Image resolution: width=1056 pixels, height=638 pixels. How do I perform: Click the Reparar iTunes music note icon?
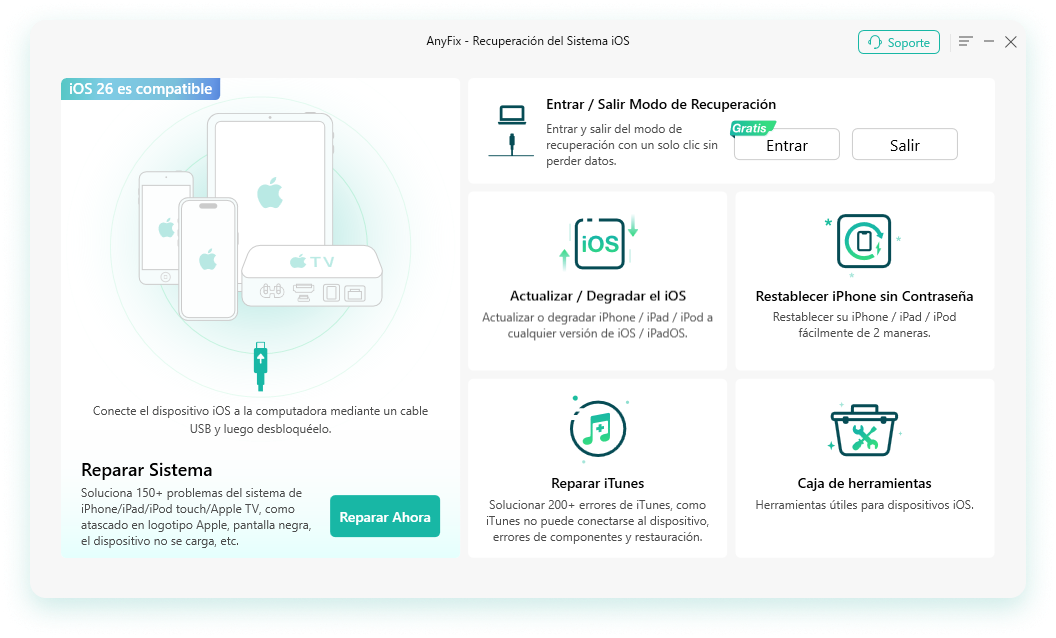[597, 428]
